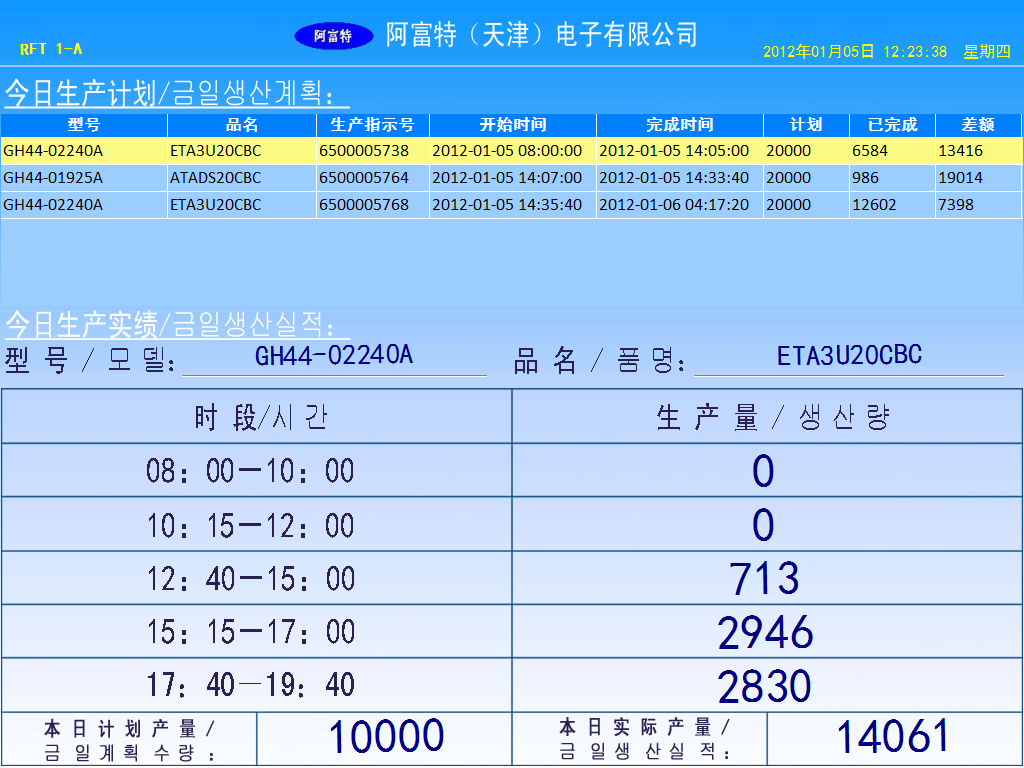Click the 本日实际产量 label
The image size is (1024, 768).
pos(641,739)
